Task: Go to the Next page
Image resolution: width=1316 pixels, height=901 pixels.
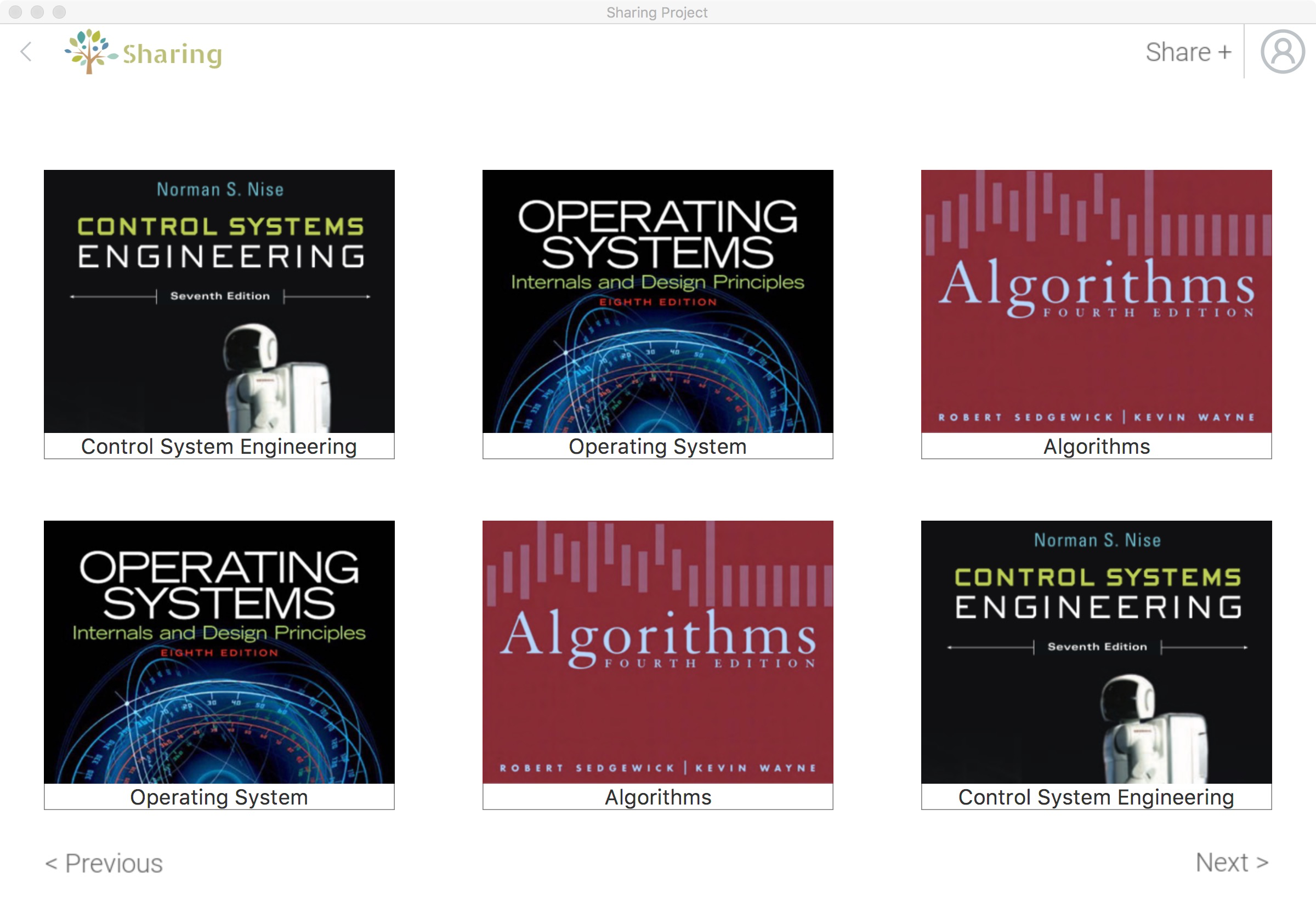Action: coord(1231,862)
